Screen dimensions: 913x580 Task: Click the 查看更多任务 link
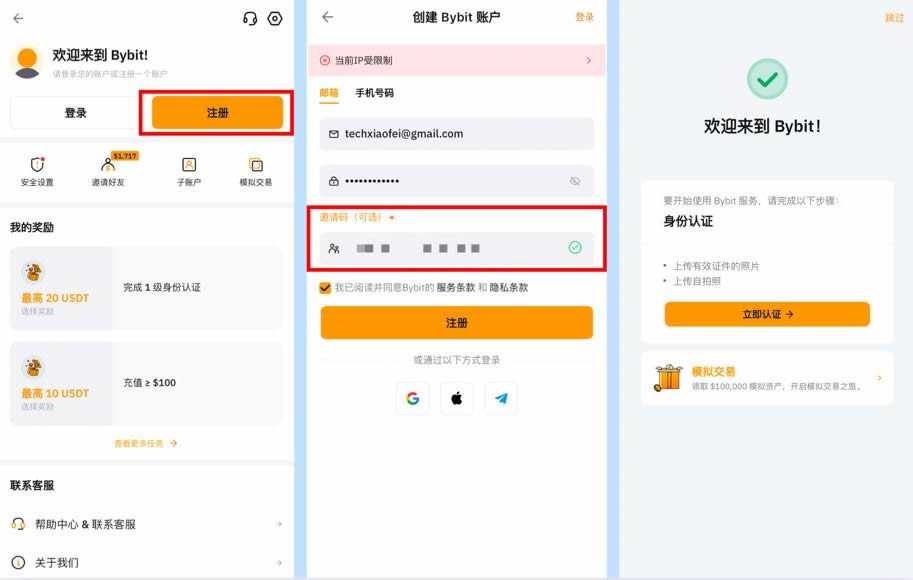coord(146,443)
